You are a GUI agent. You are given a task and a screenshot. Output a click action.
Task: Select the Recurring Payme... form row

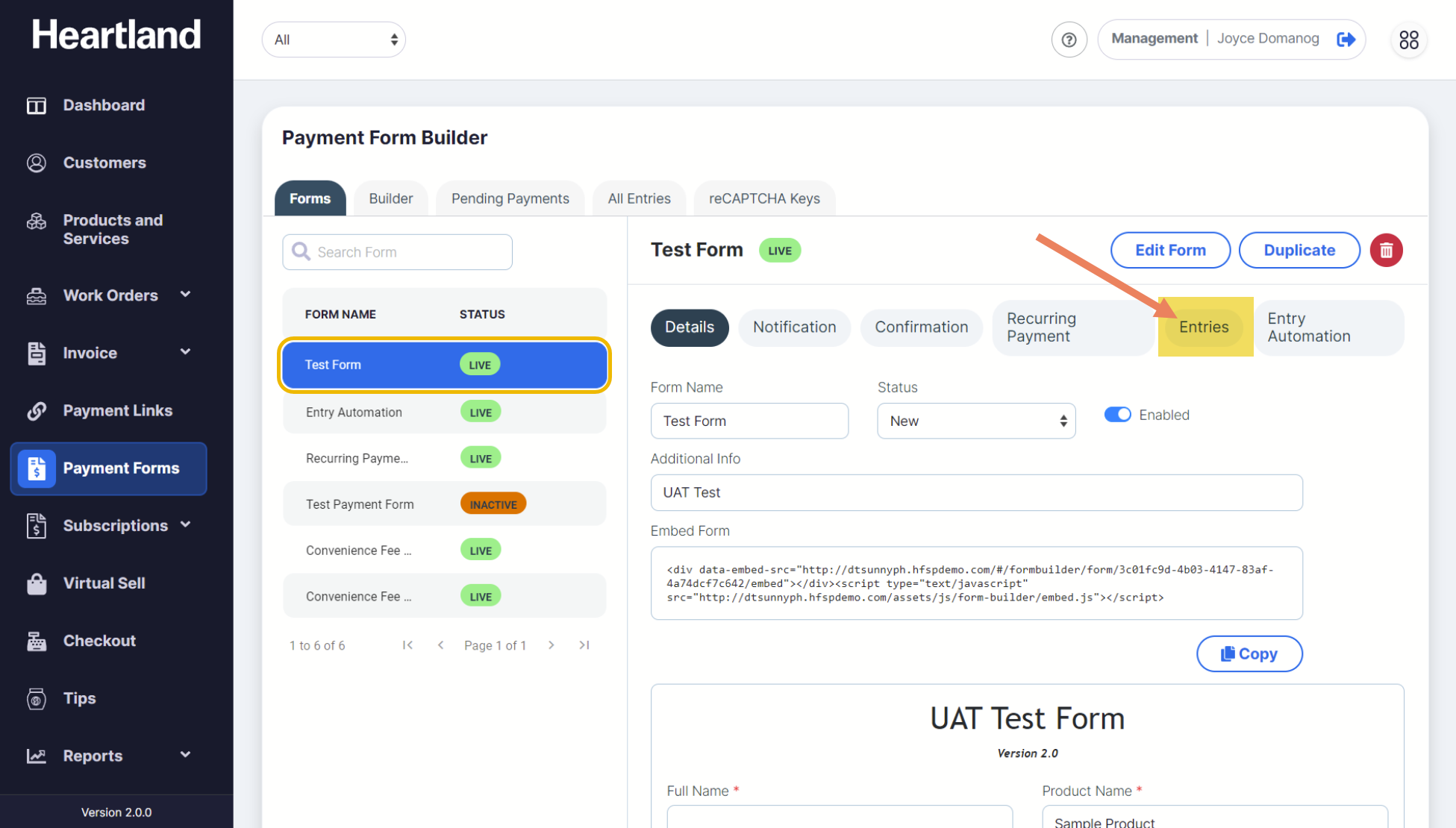pos(444,458)
